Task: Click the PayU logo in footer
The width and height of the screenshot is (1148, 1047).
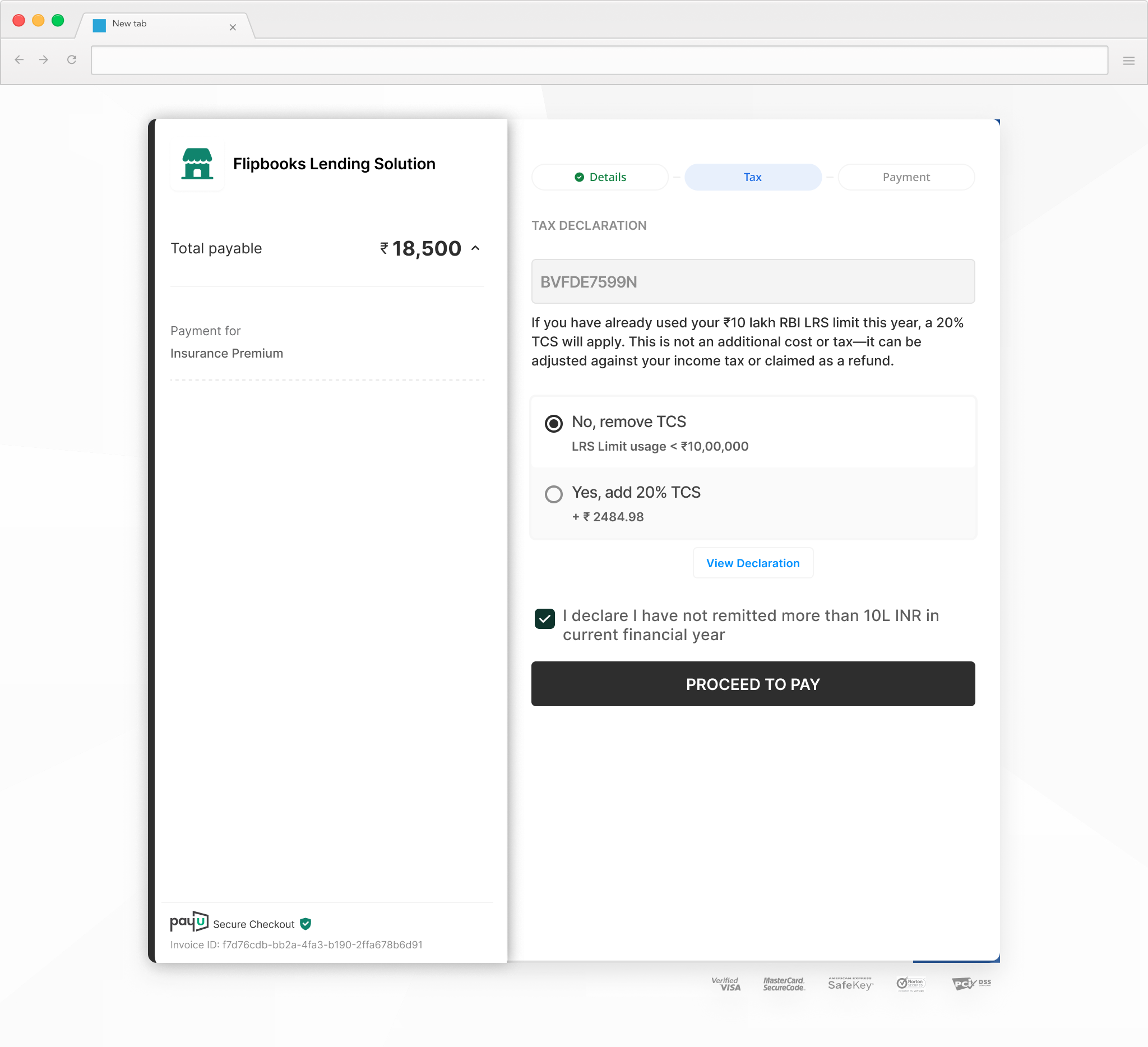Action: pyautogui.click(x=189, y=922)
